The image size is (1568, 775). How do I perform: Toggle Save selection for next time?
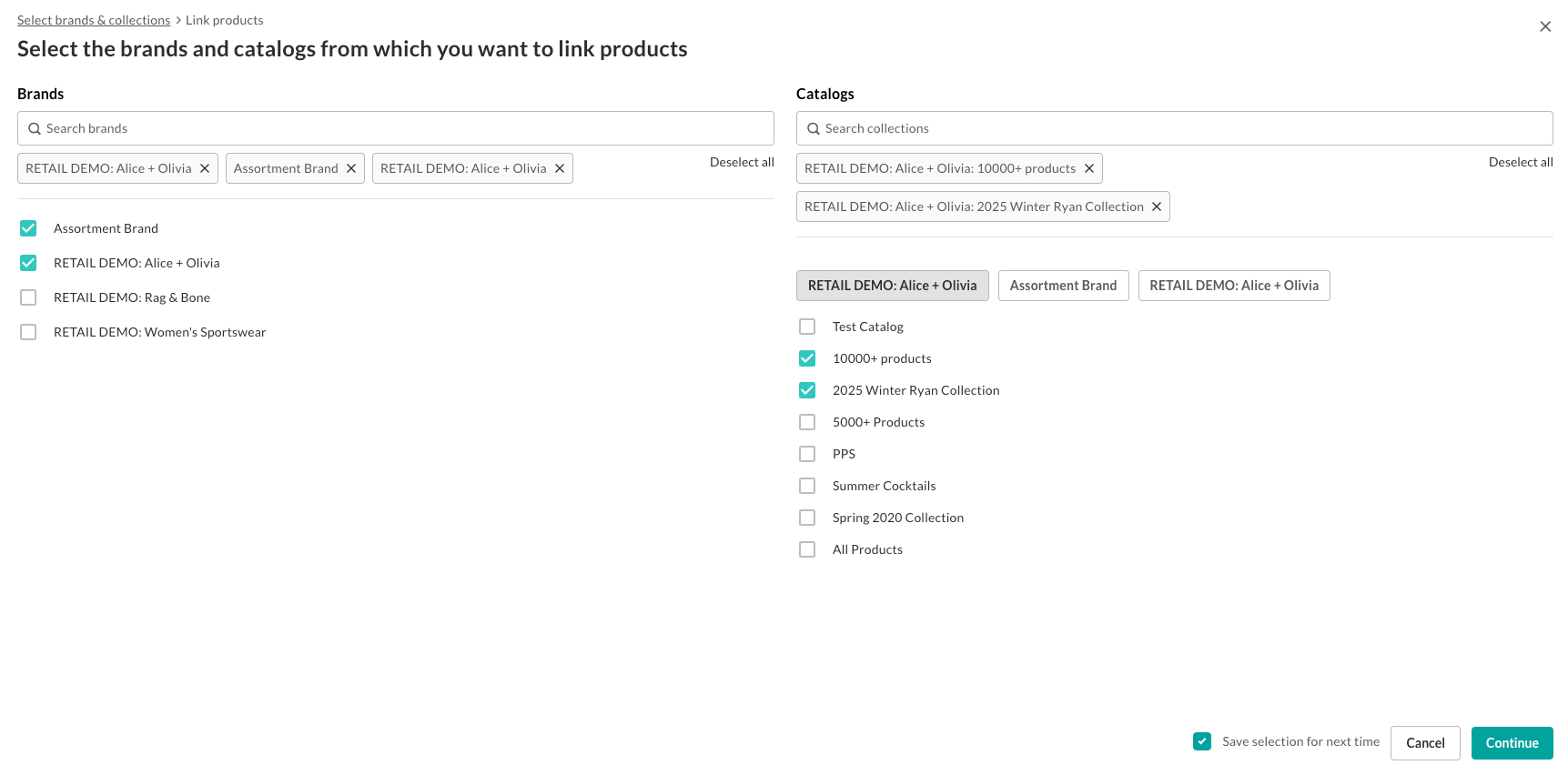click(x=1202, y=741)
